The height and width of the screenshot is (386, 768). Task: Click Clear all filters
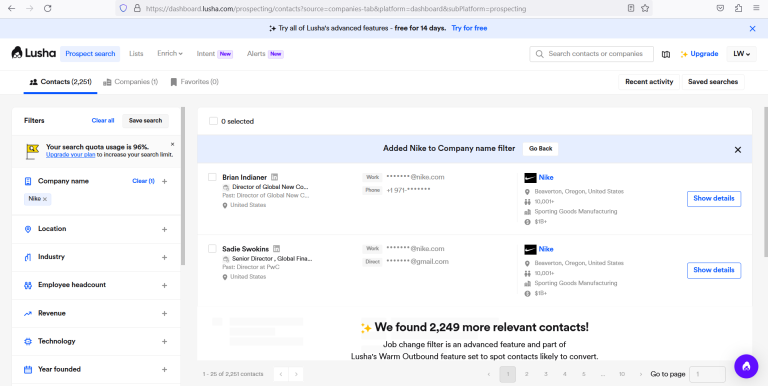tap(103, 121)
